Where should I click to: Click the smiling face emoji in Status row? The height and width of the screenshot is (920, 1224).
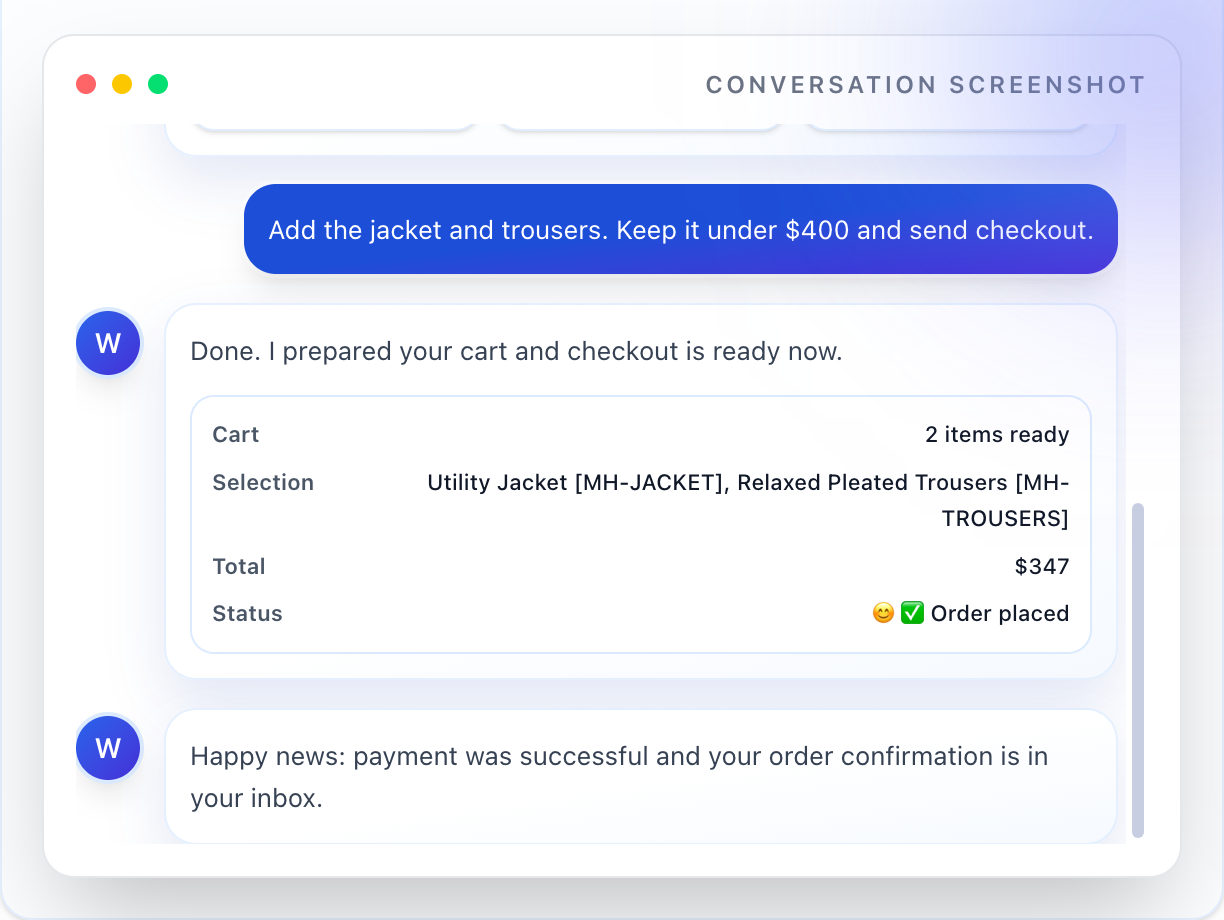pyautogui.click(x=883, y=613)
